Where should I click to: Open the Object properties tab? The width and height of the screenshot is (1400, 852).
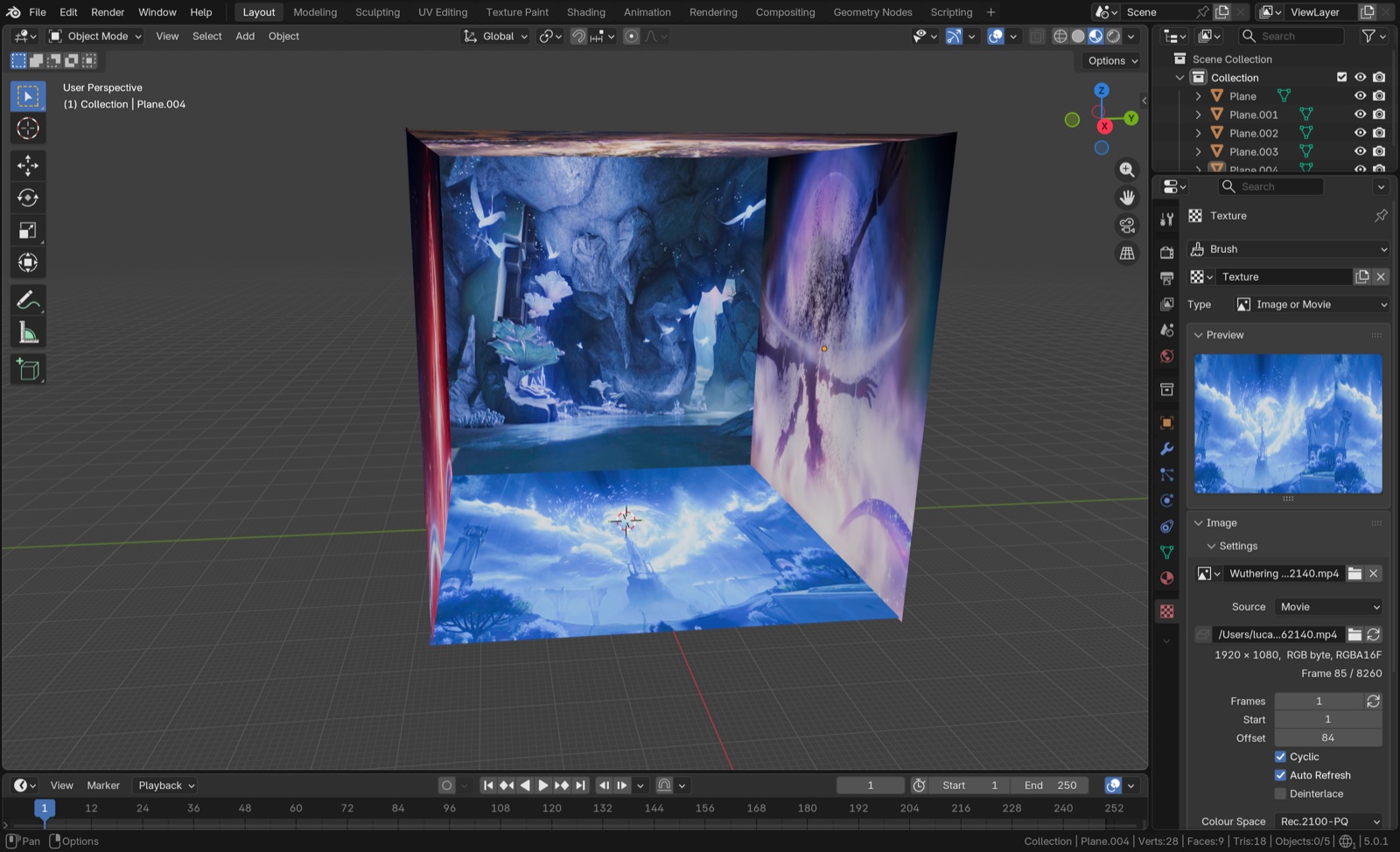[x=1166, y=423]
